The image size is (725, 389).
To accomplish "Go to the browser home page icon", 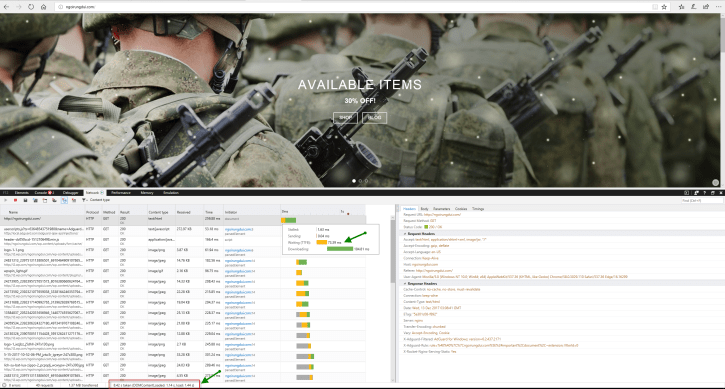I will click(43, 7).
